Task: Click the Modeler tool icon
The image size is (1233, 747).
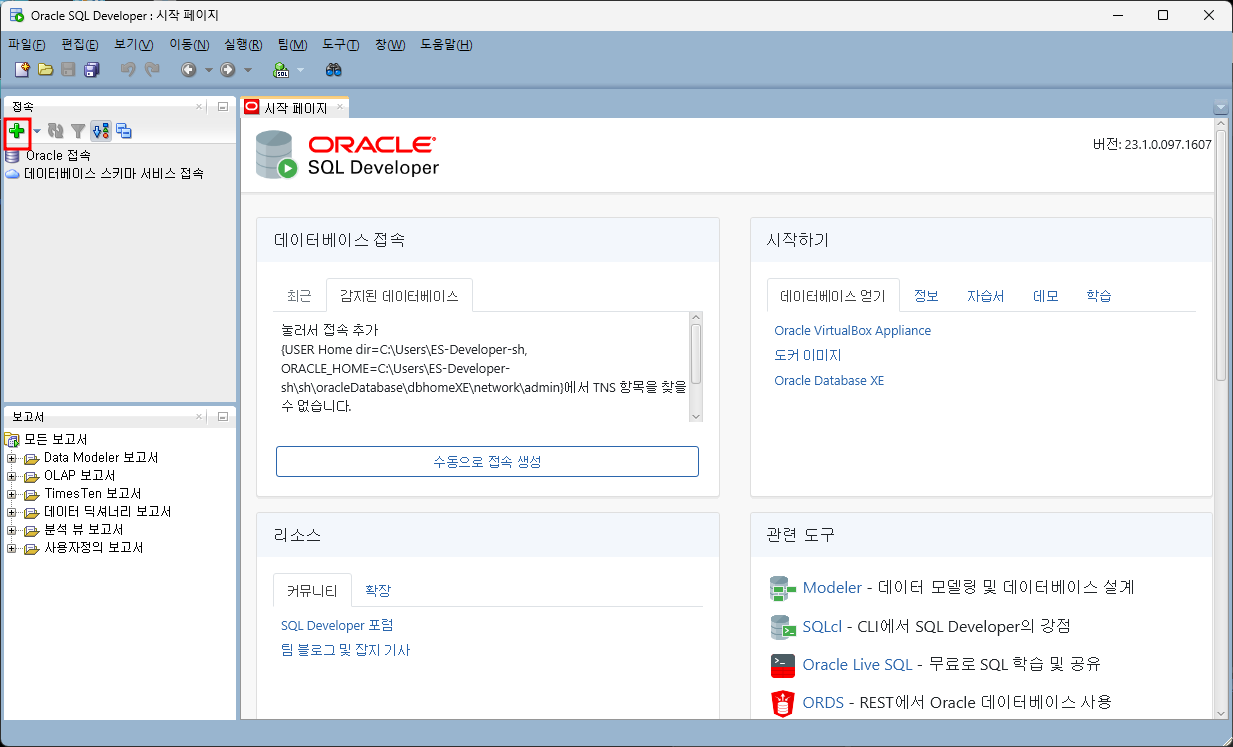Action: 783,588
